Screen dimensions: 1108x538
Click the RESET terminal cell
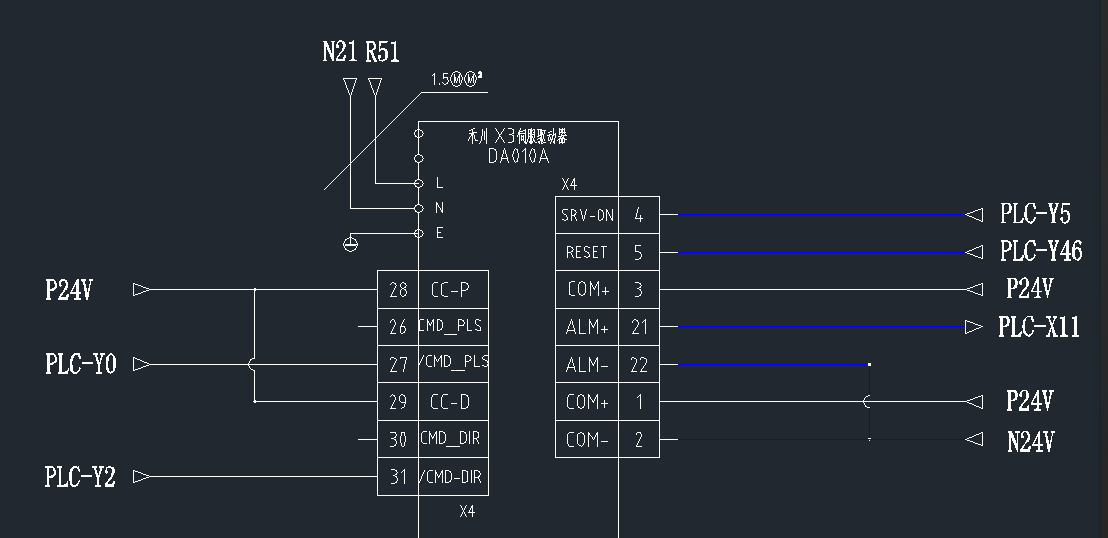pos(587,253)
